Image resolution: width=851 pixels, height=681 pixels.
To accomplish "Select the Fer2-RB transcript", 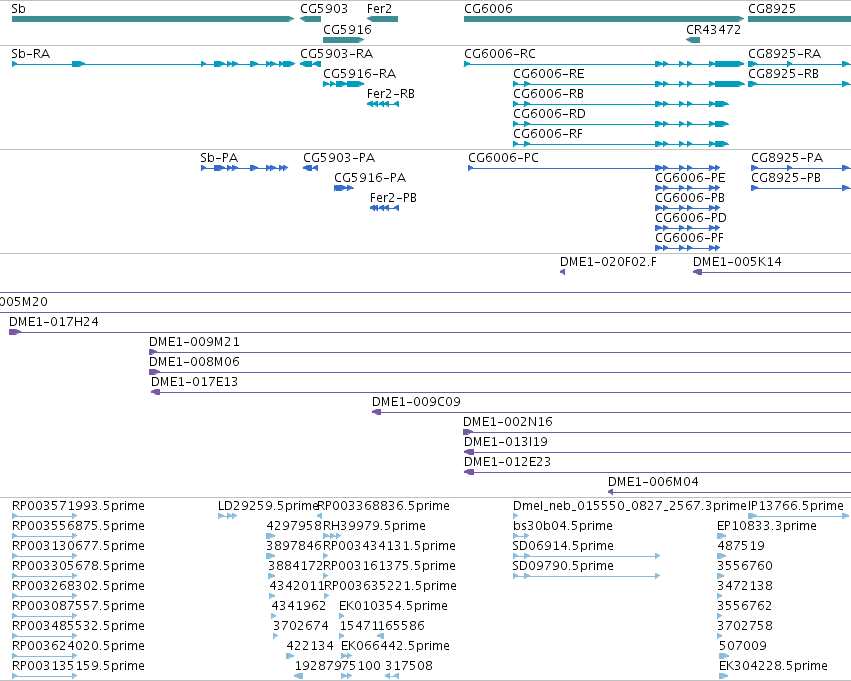I will point(391,94).
